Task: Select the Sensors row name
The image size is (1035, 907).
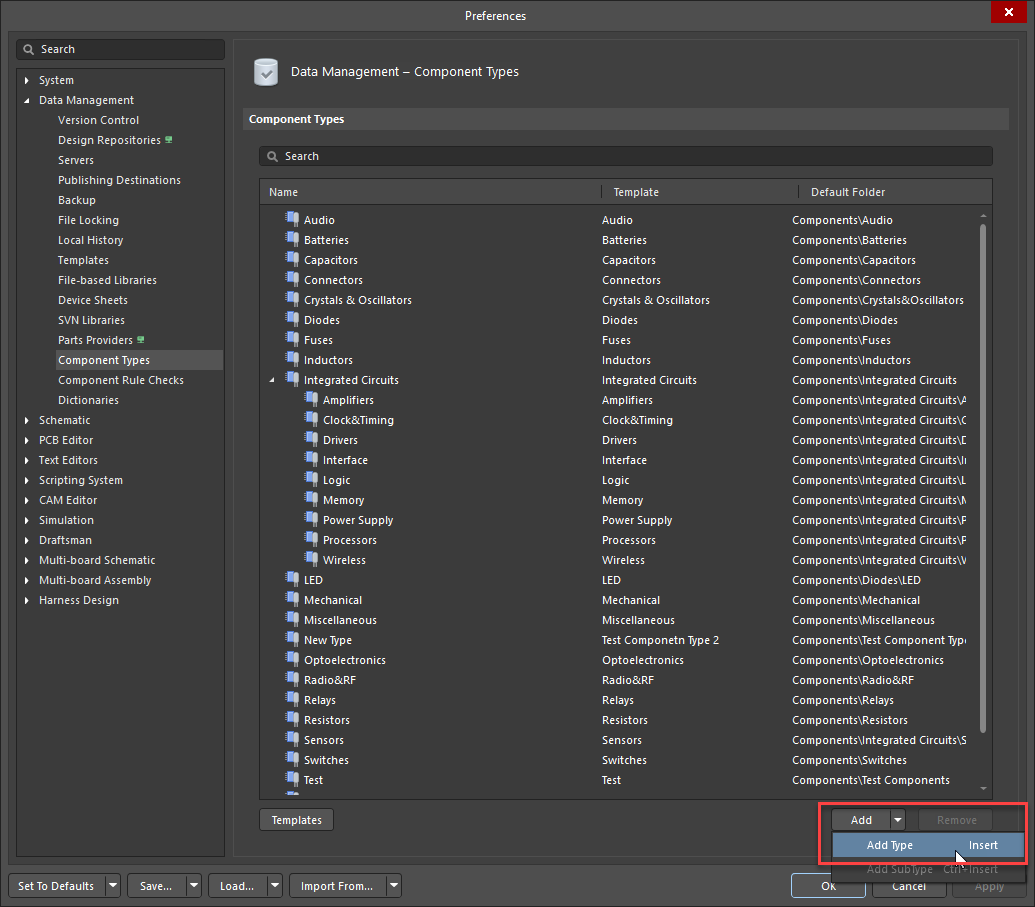Action: (323, 740)
